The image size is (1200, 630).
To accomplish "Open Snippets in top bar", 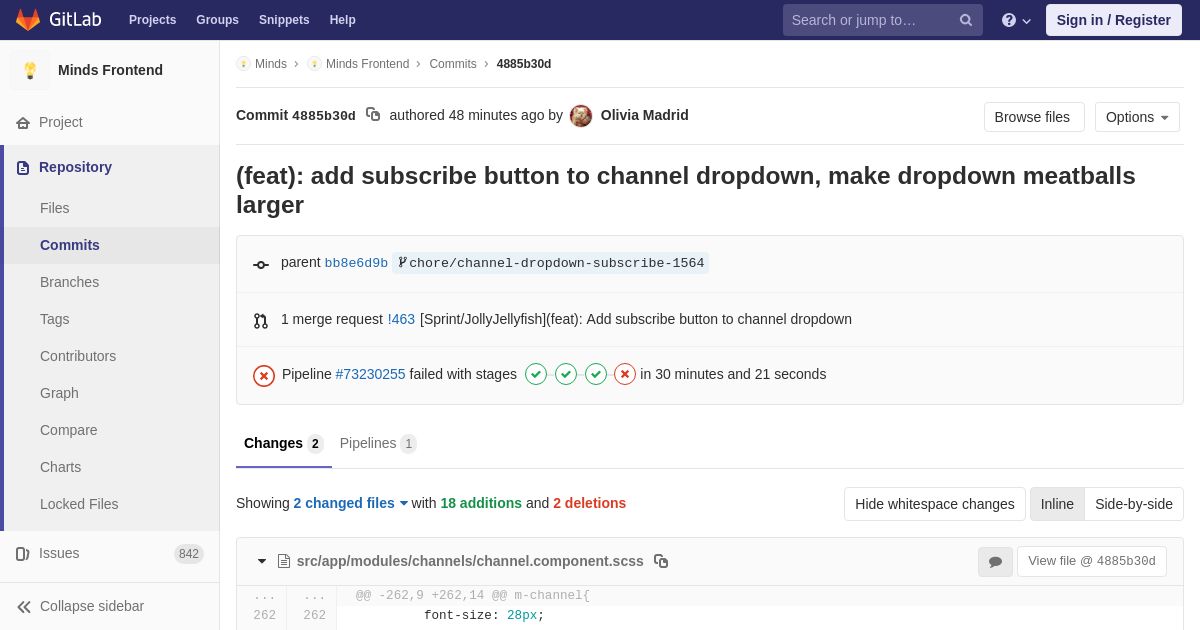I will click(x=284, y=20).
